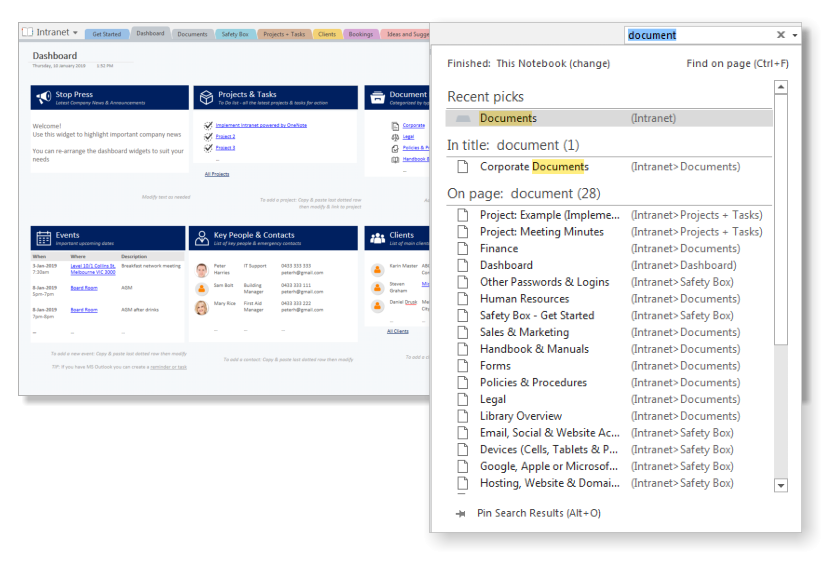The width and height of the screenshot is (838, 568).
Task: Open the Level 10/1 Collins St location link
Action: (x=93, y=269)
